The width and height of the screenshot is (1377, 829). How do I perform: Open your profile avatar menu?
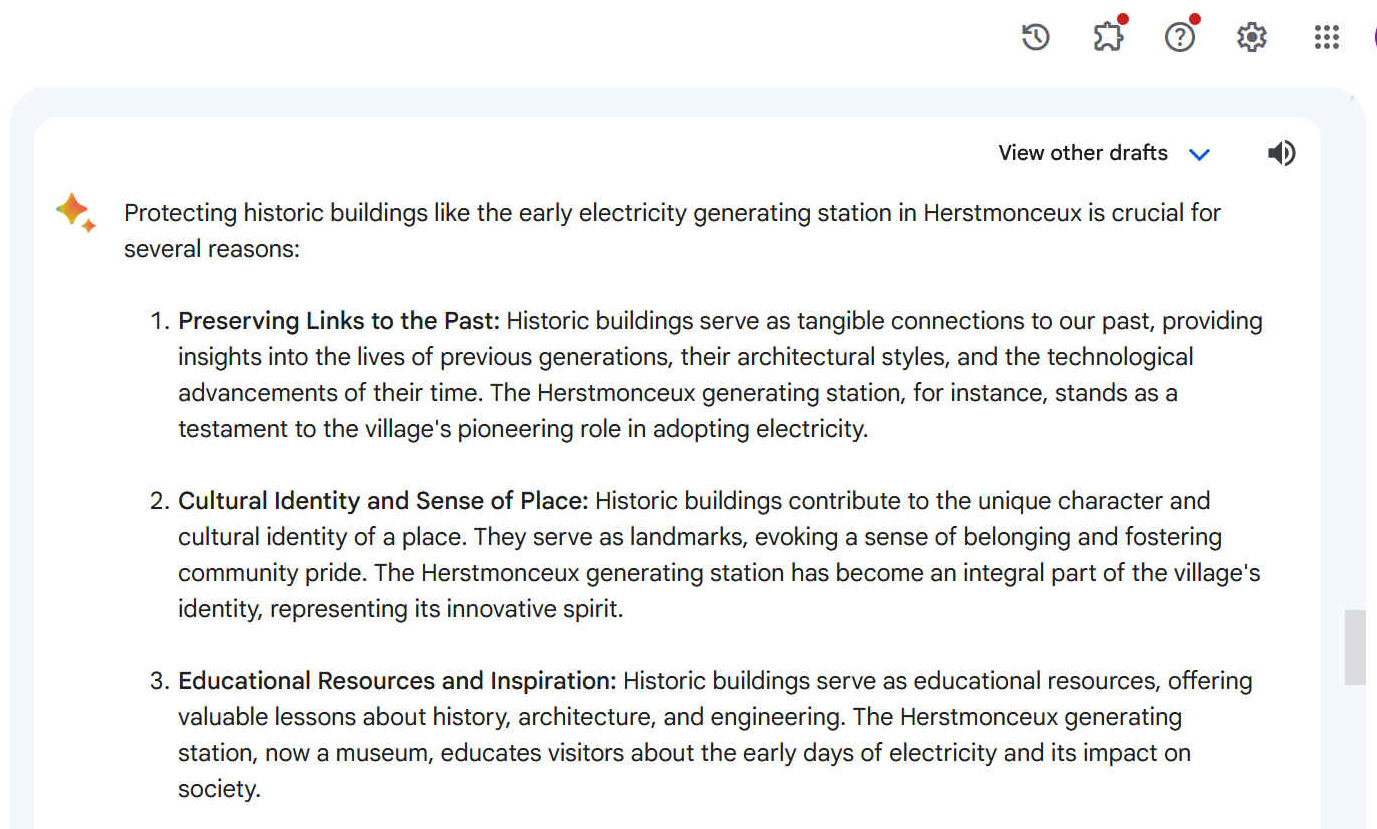tap(1374, 37)
